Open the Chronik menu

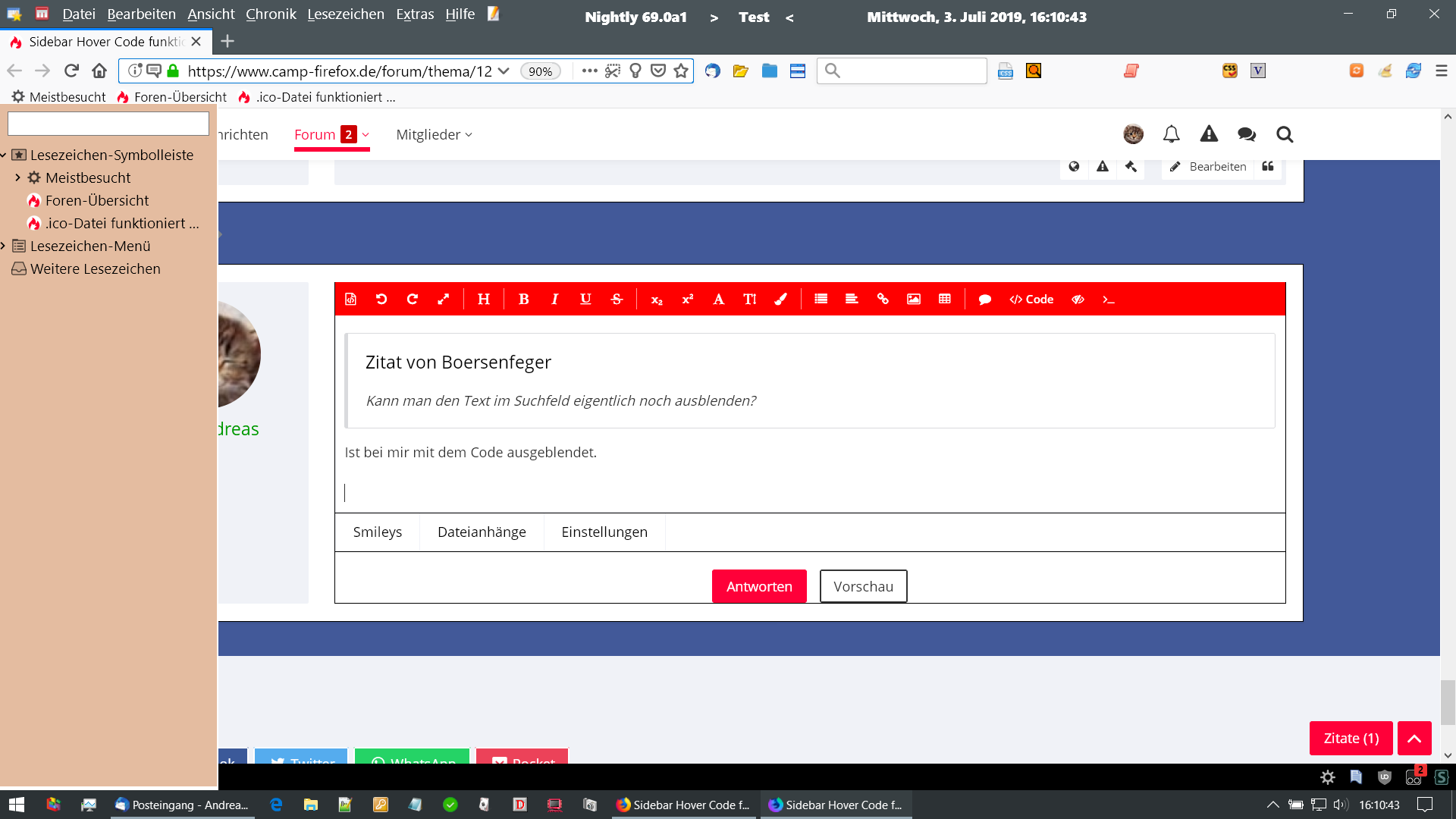pos(271,14)
